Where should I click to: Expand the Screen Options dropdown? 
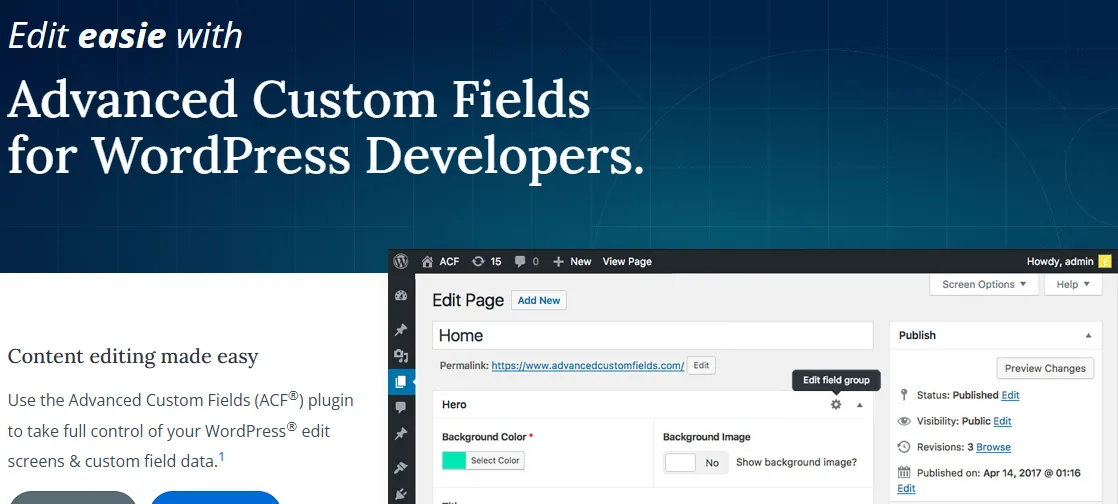point(984,284)
